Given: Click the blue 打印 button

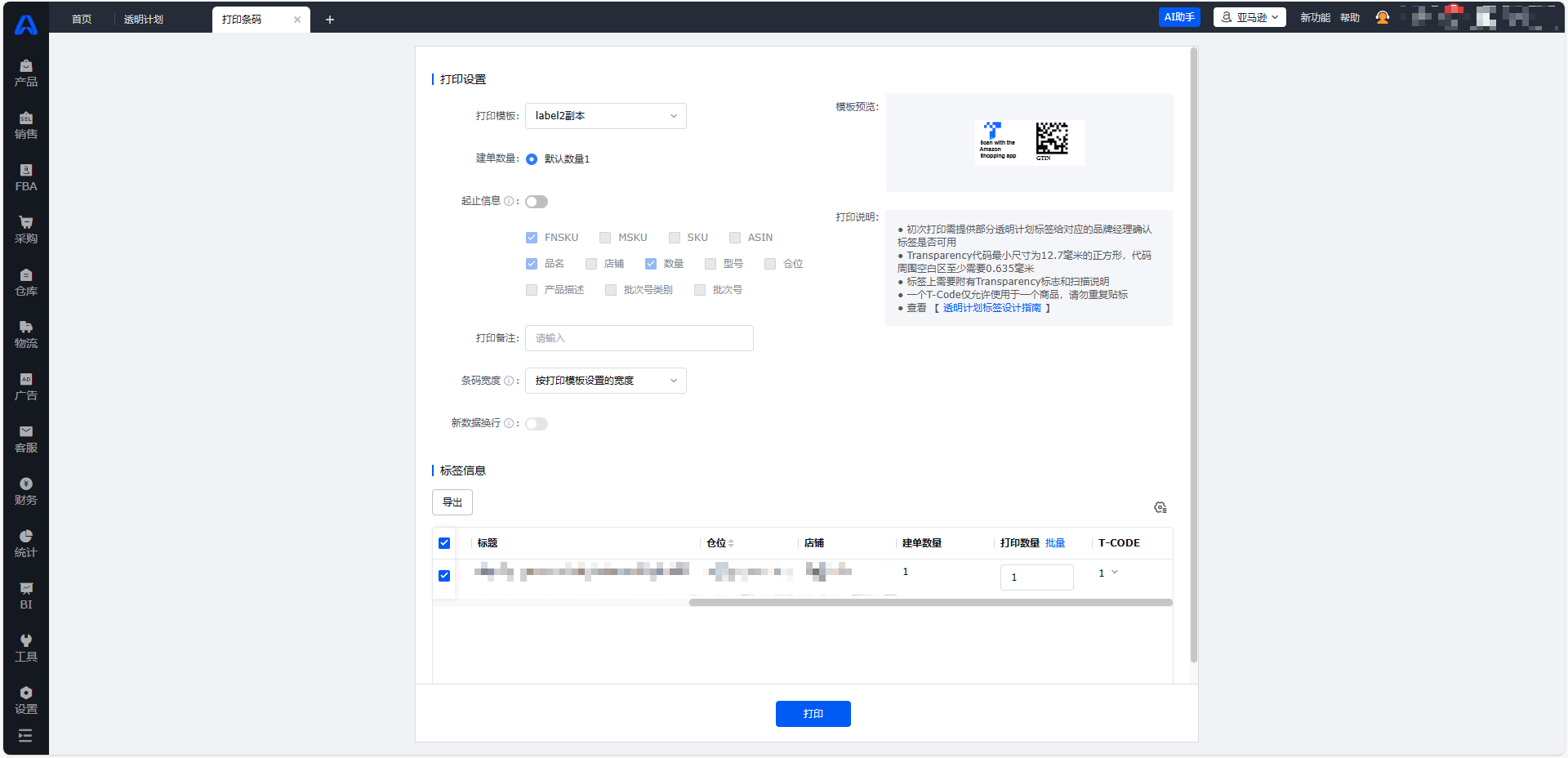Looking at the screenshot, I should point(813,714).
